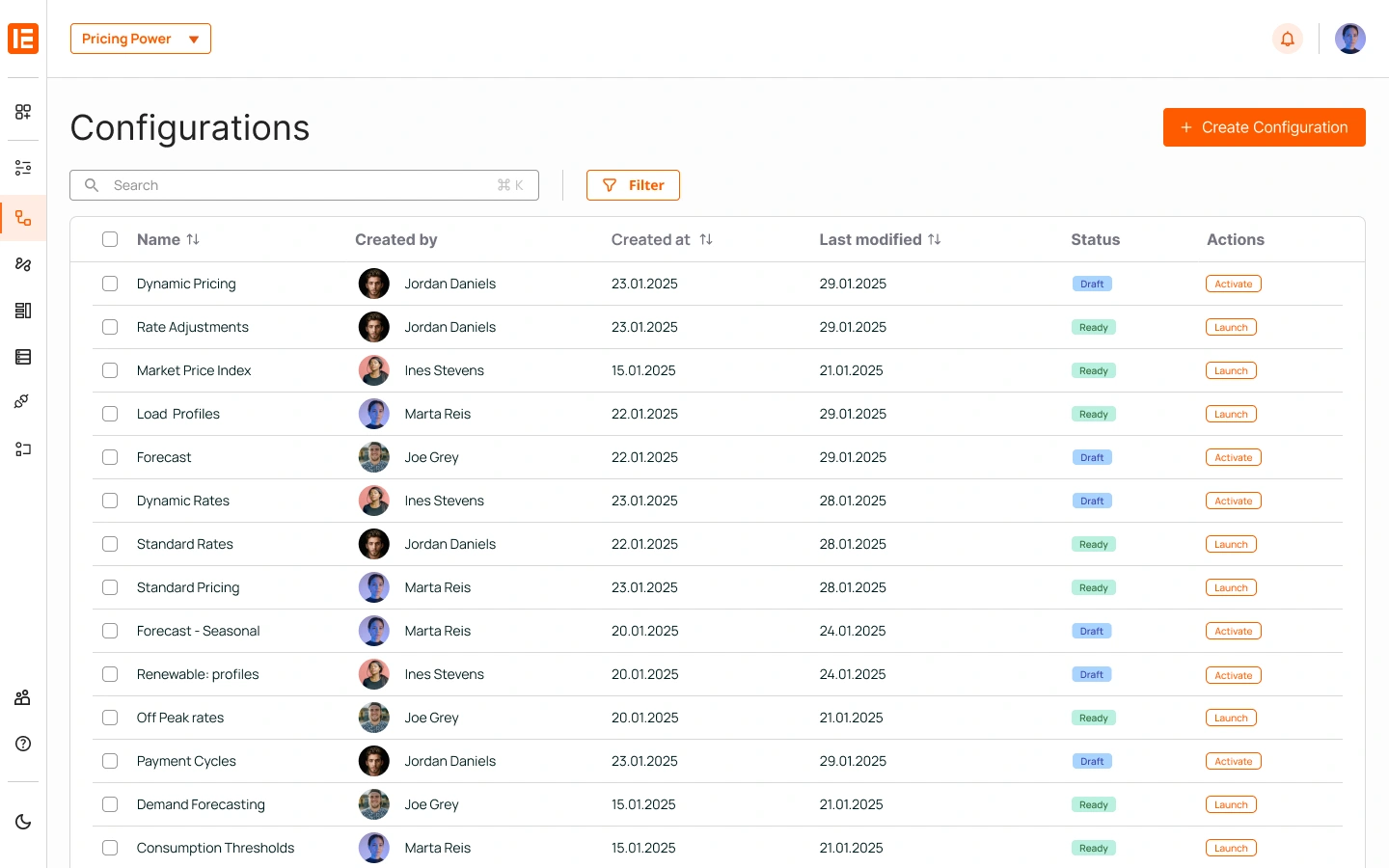The image size is (1389, 868).
Task: Select the Dynamic Pricing row checkbox
Action: tap(110, 284)
